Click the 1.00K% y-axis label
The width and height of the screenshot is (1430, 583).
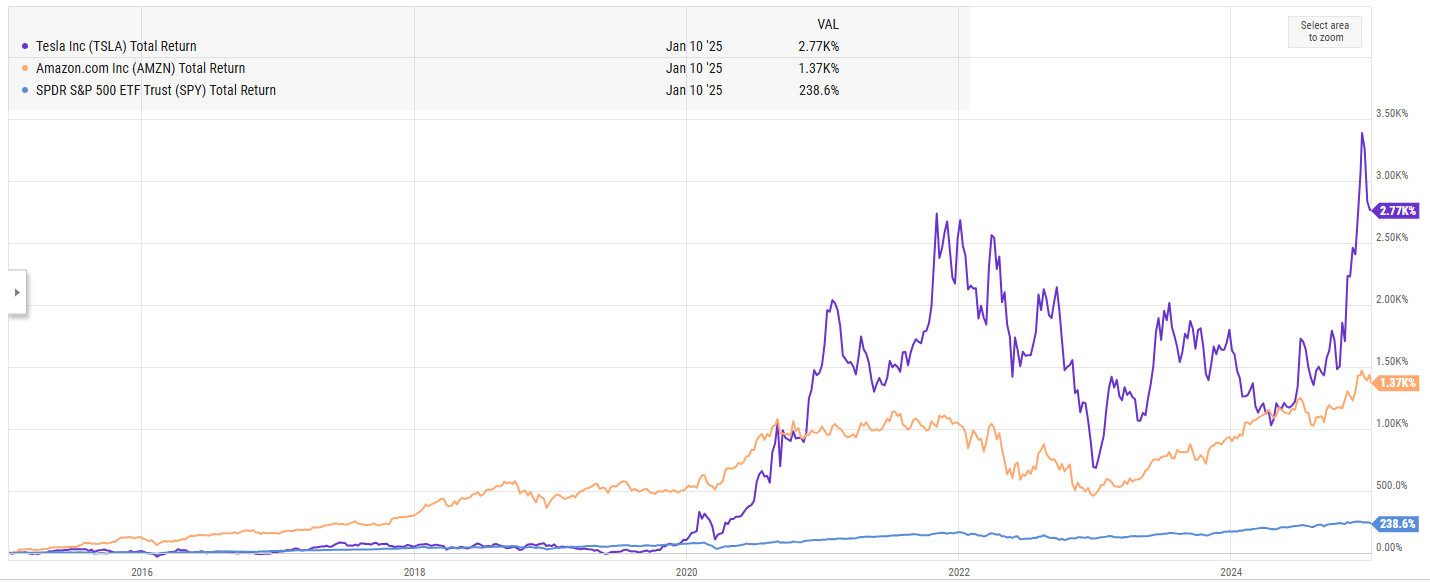pyautogui.click(x=1392, y=423)
